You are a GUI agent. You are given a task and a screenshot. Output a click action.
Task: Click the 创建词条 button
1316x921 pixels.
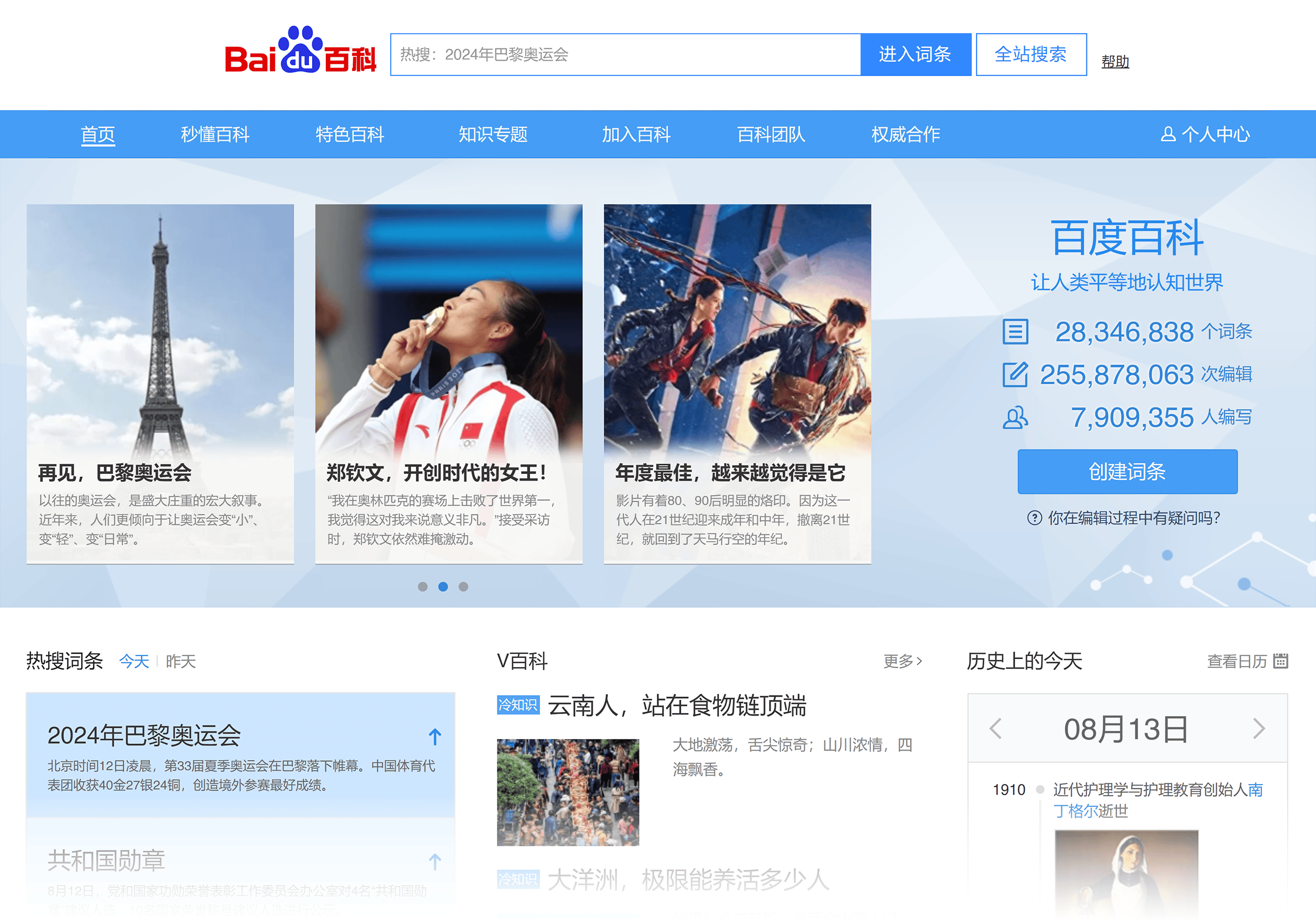coord(1127,471)
